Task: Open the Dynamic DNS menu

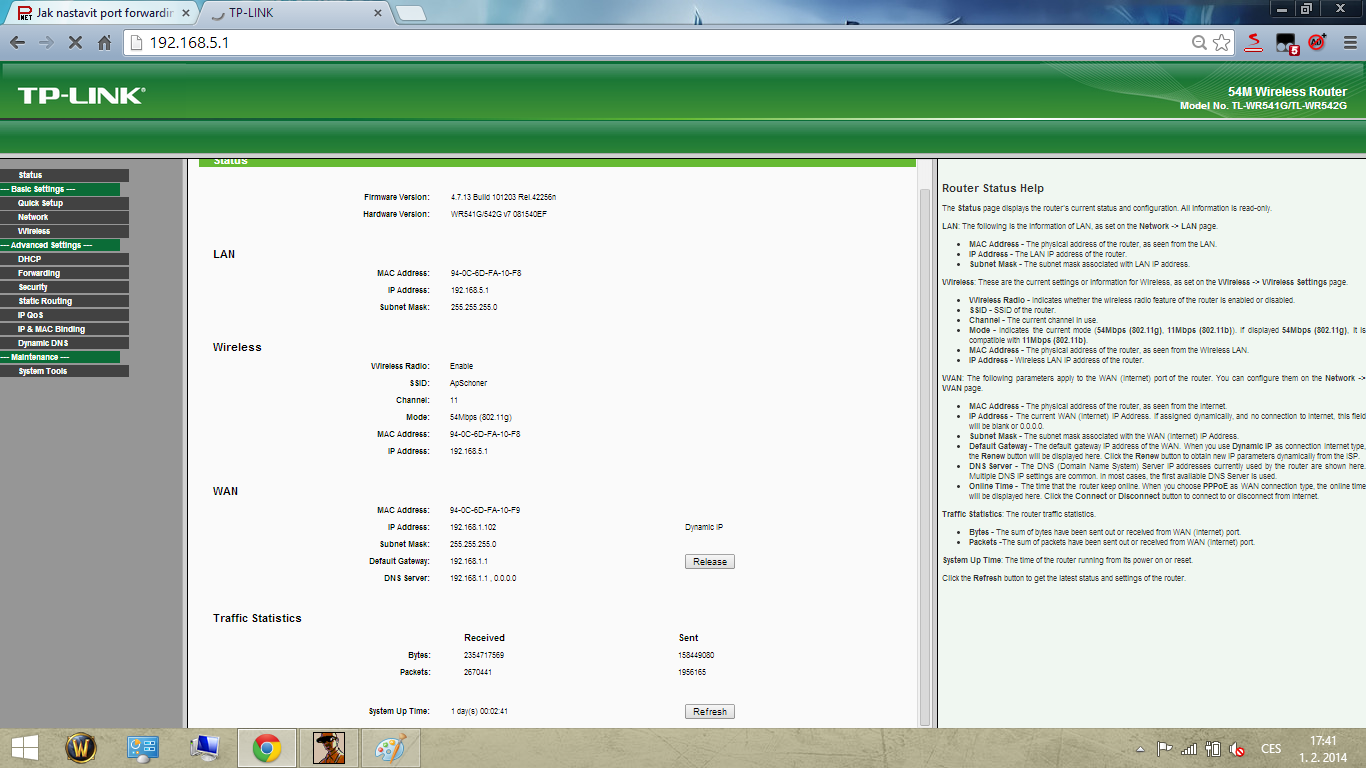Action: (64, 343)
